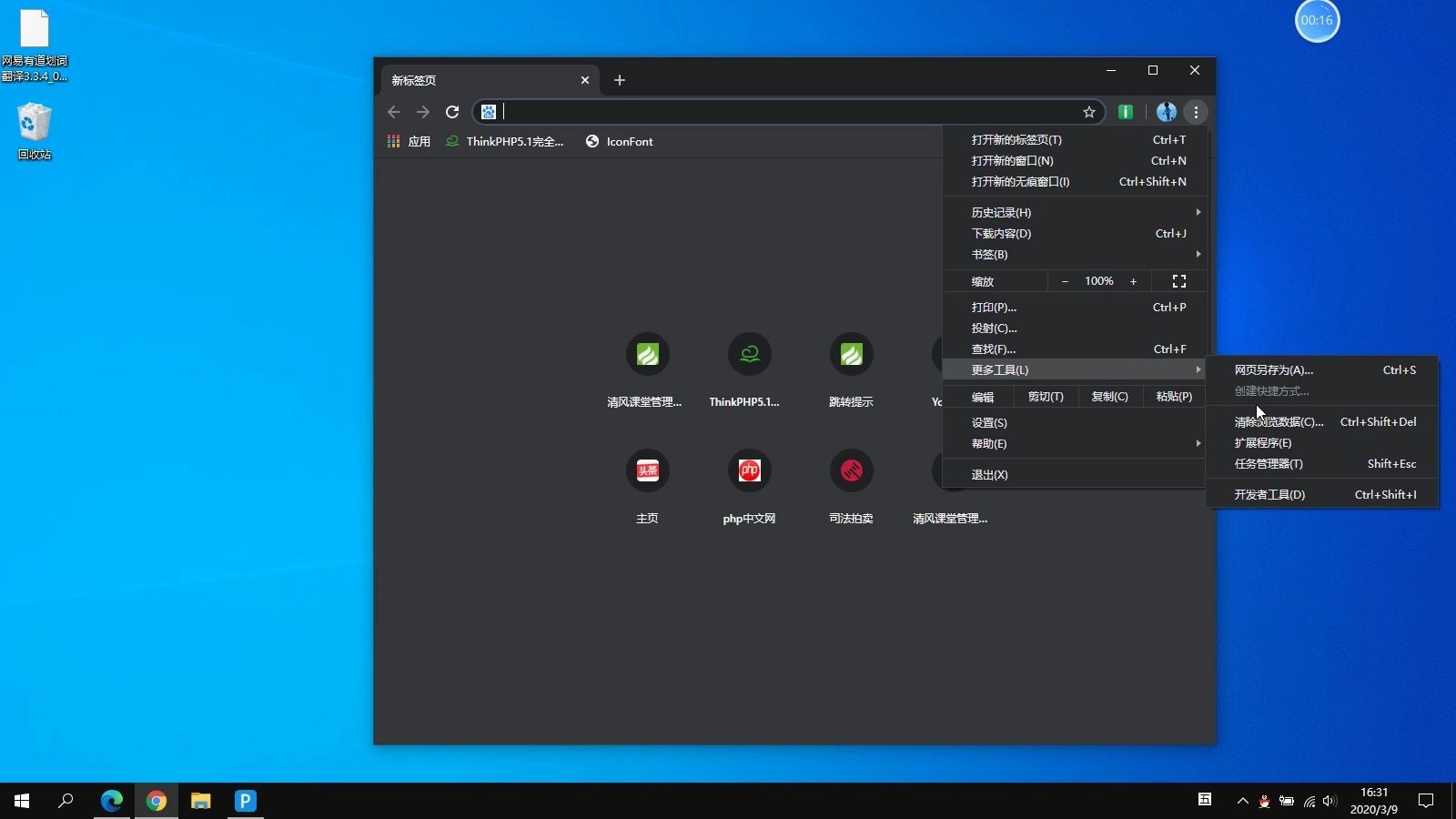Open File Explorer from the taskbar

pos(200,801)
